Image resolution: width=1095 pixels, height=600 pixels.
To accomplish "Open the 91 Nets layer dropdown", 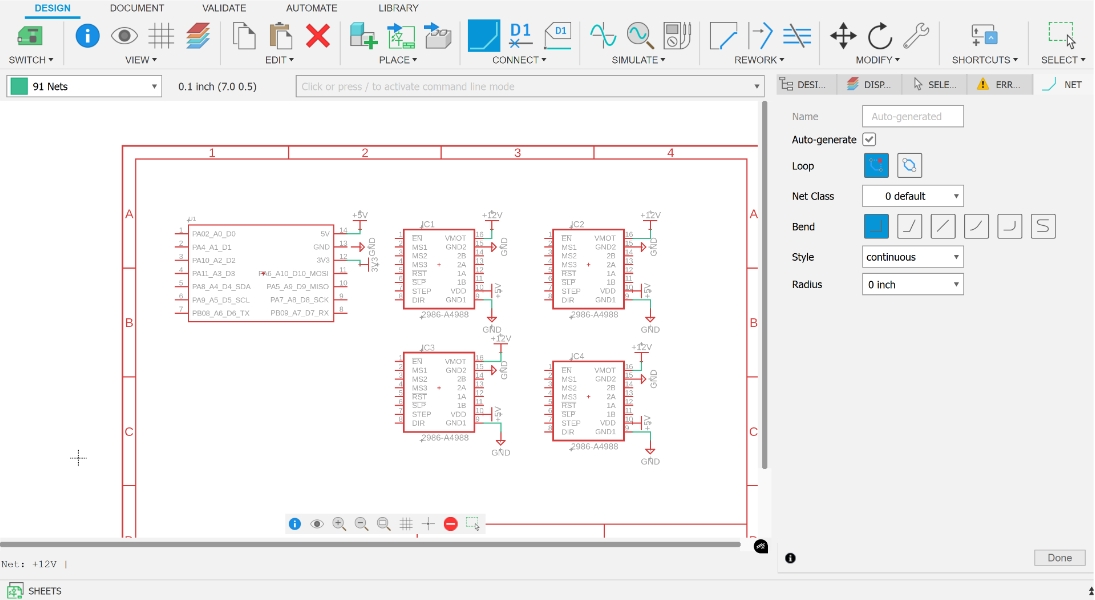I will (84, 86).
